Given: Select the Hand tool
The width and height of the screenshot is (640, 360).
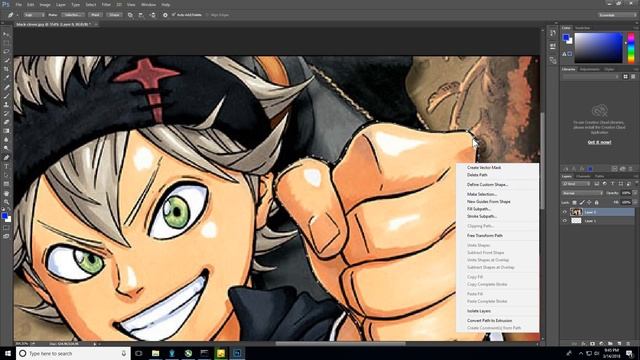Looking at the screenshot, I should pos(6,193).
